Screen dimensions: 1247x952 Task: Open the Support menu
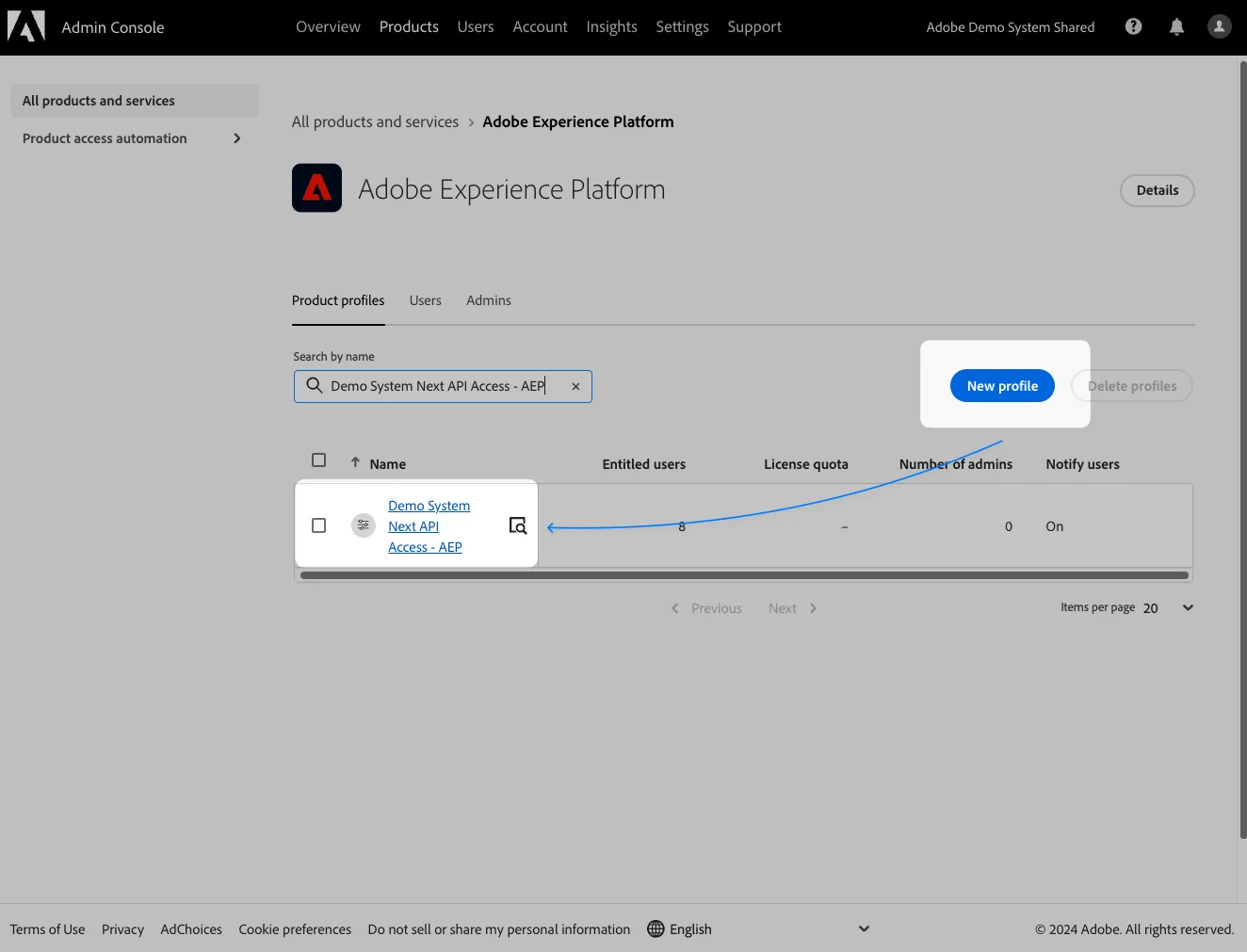click(x=754, y=27)
